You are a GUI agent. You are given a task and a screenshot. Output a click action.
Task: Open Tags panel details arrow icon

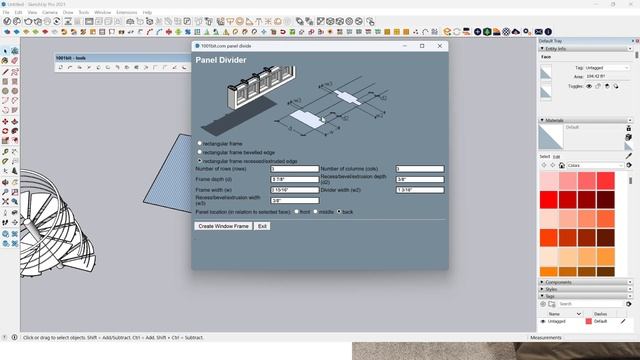(x=629, y=304)
